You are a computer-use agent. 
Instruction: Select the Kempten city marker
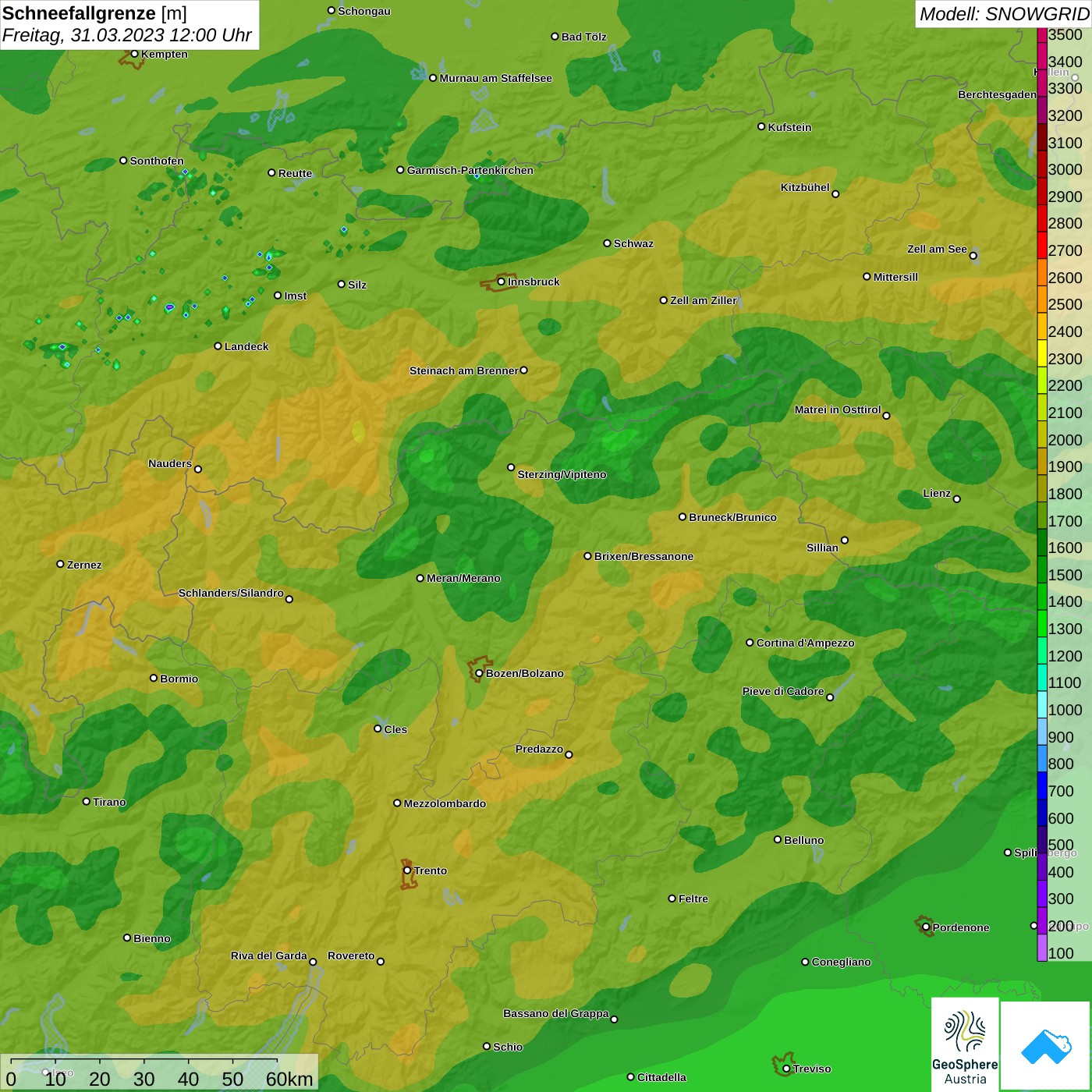[x=134, y=54]
